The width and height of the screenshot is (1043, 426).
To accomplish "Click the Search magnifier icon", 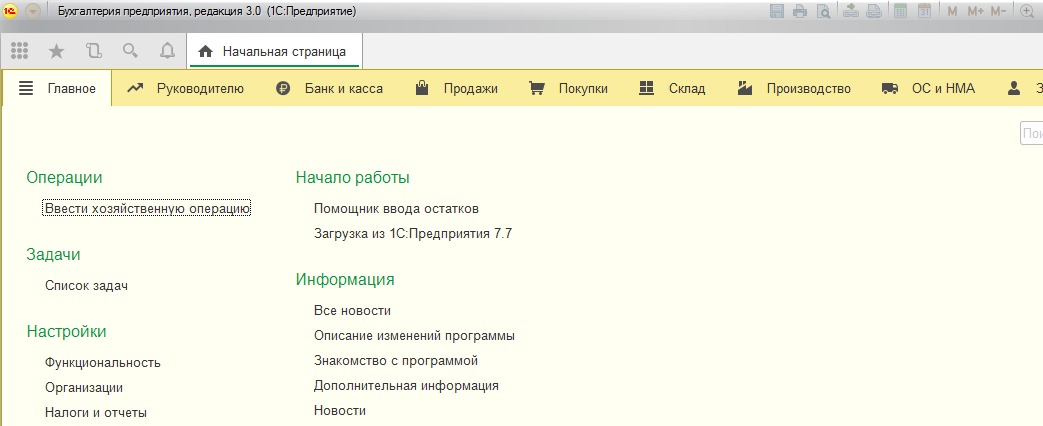I will (131, 51).
